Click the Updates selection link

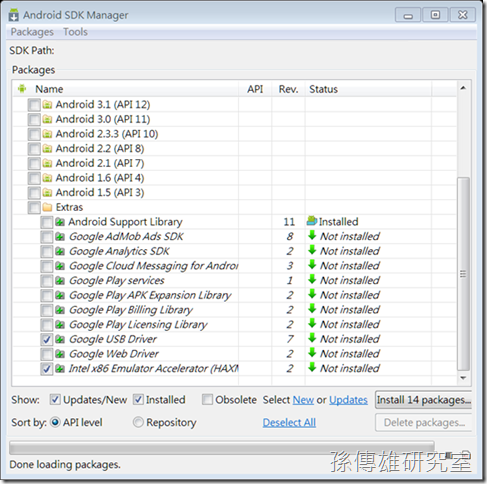point(348,400)
